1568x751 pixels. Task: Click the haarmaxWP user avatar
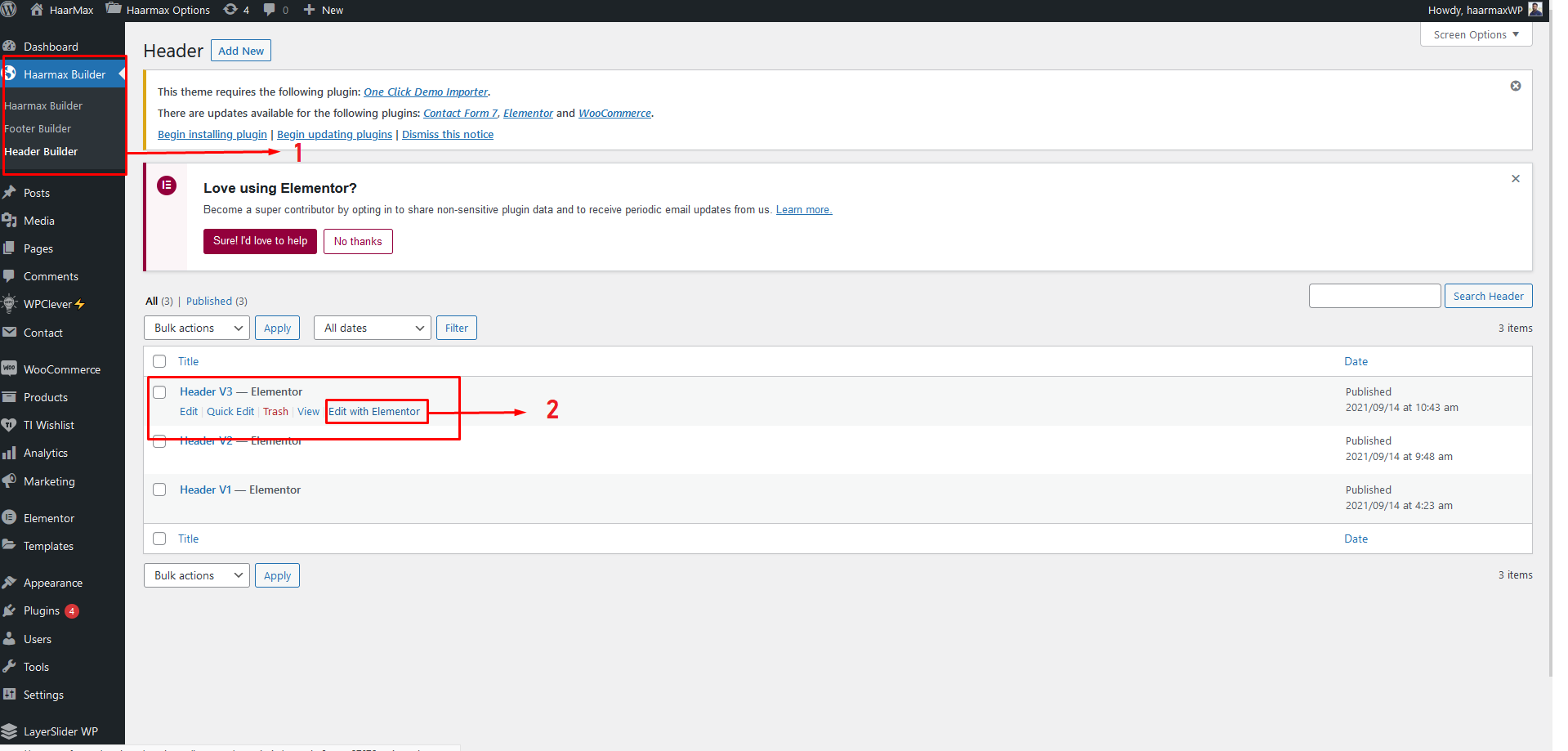(x=1535, y=9)
